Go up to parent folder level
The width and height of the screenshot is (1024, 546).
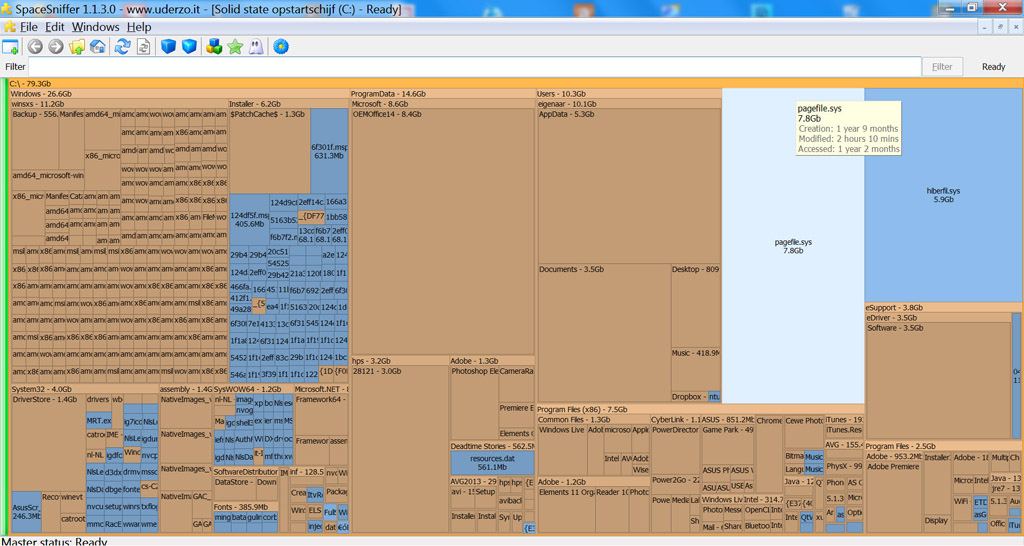pyautogui.click(x=77, y=47)
